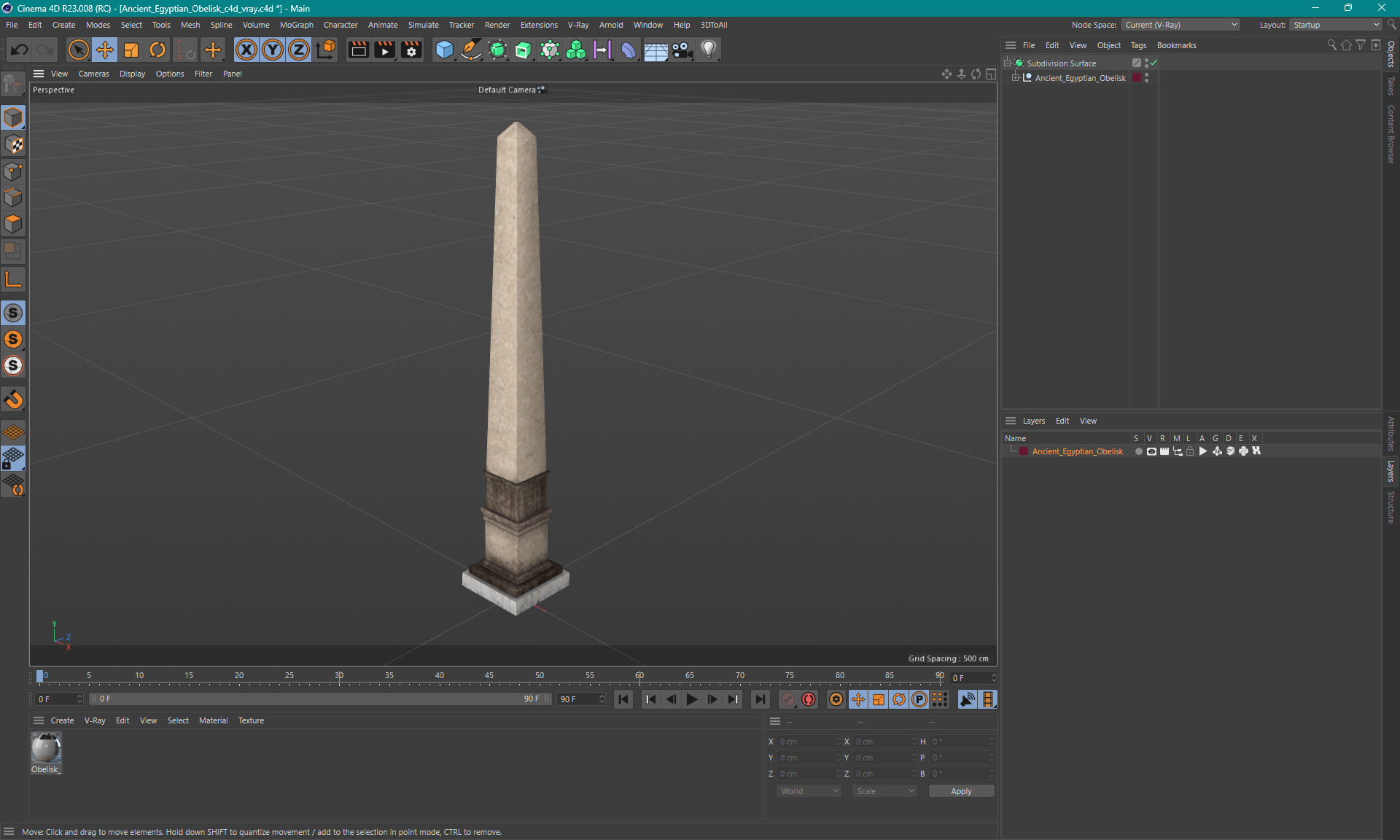Select the Live Selection tool

[78, 50]
